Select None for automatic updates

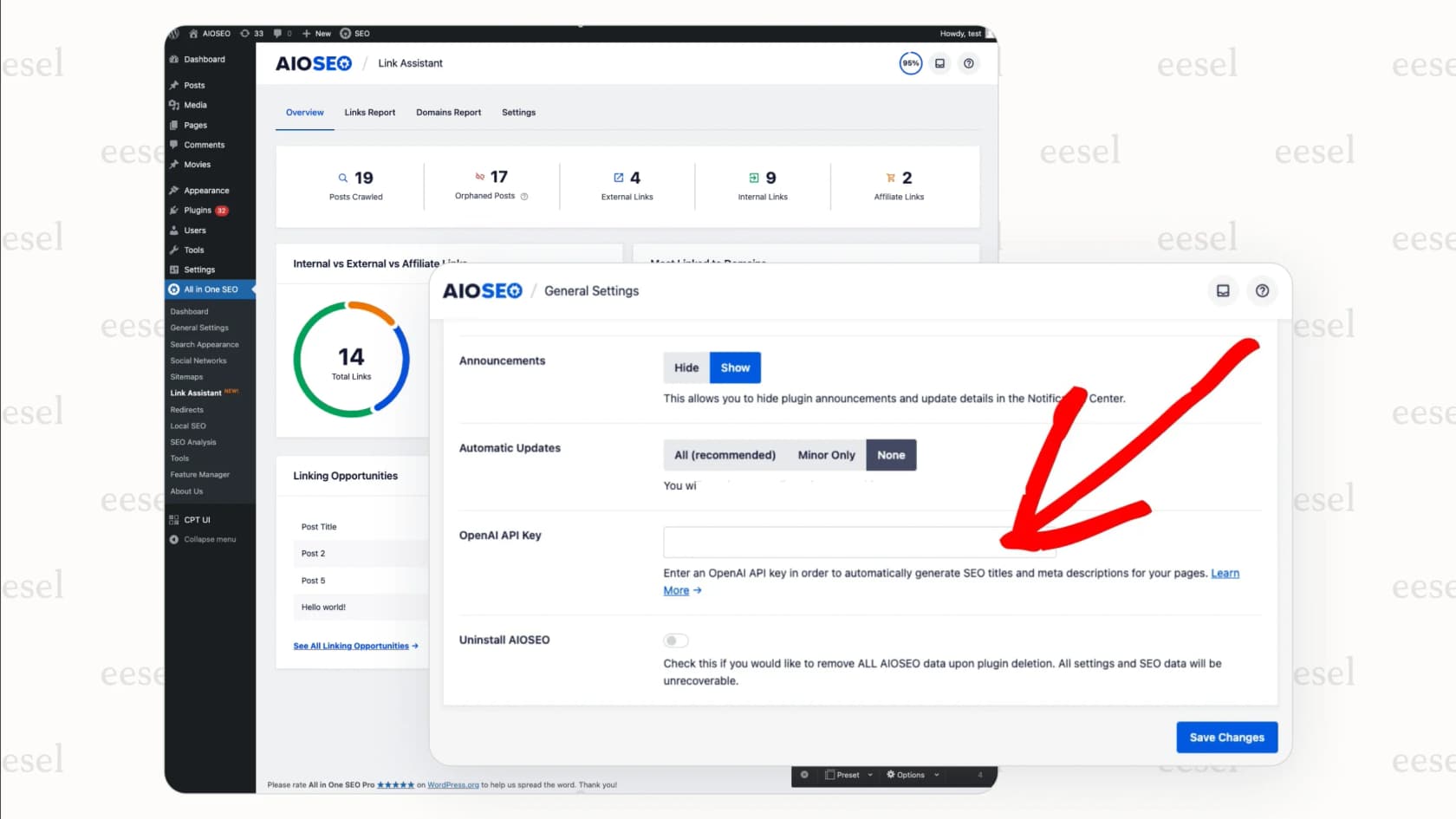891,455
